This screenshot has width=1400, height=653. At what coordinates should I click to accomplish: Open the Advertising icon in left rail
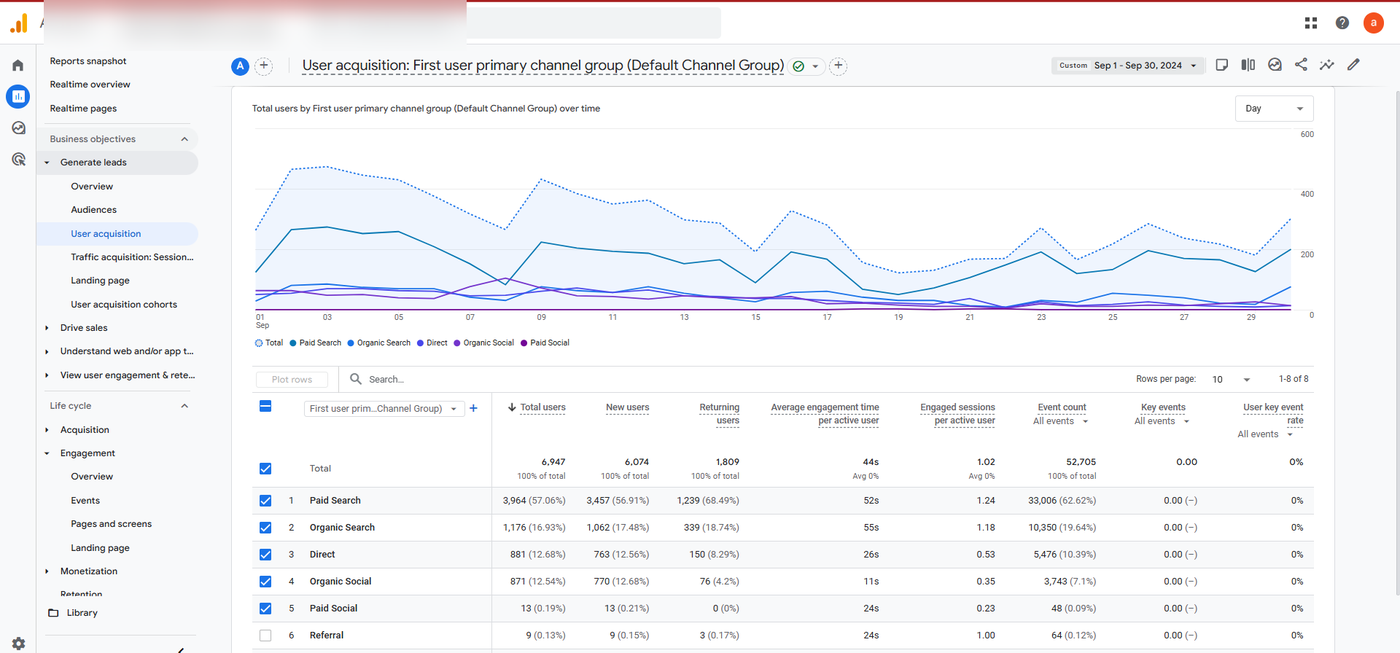click(x=18, y=159)
